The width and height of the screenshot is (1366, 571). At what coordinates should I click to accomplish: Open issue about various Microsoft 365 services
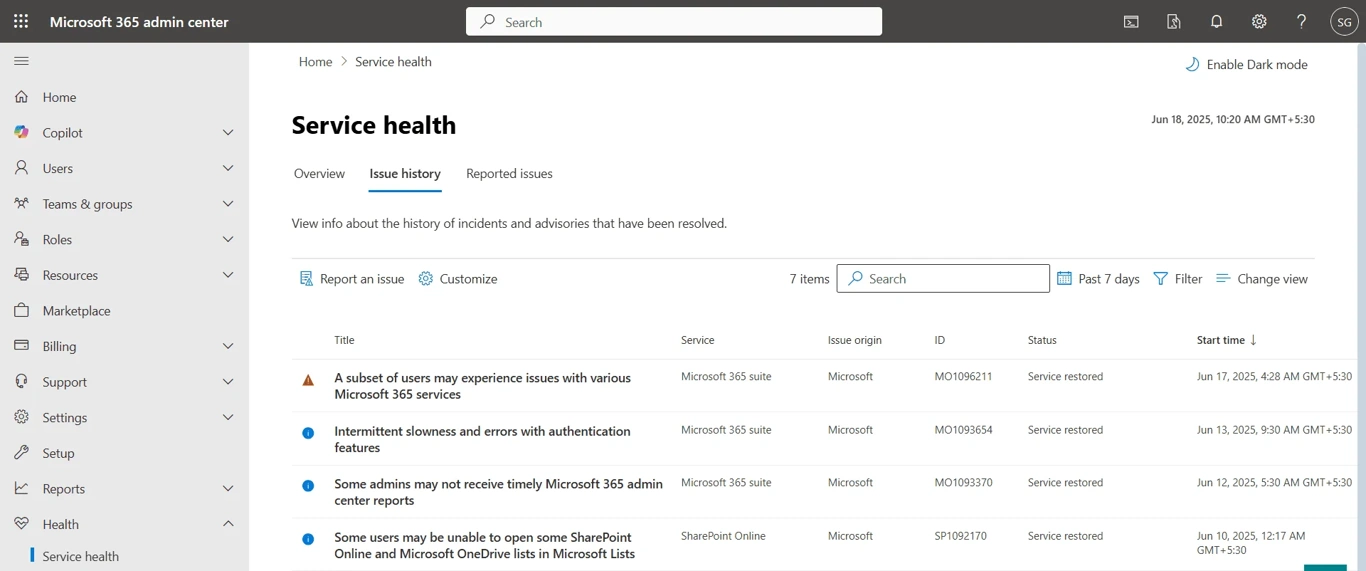[x=483, y=386]
